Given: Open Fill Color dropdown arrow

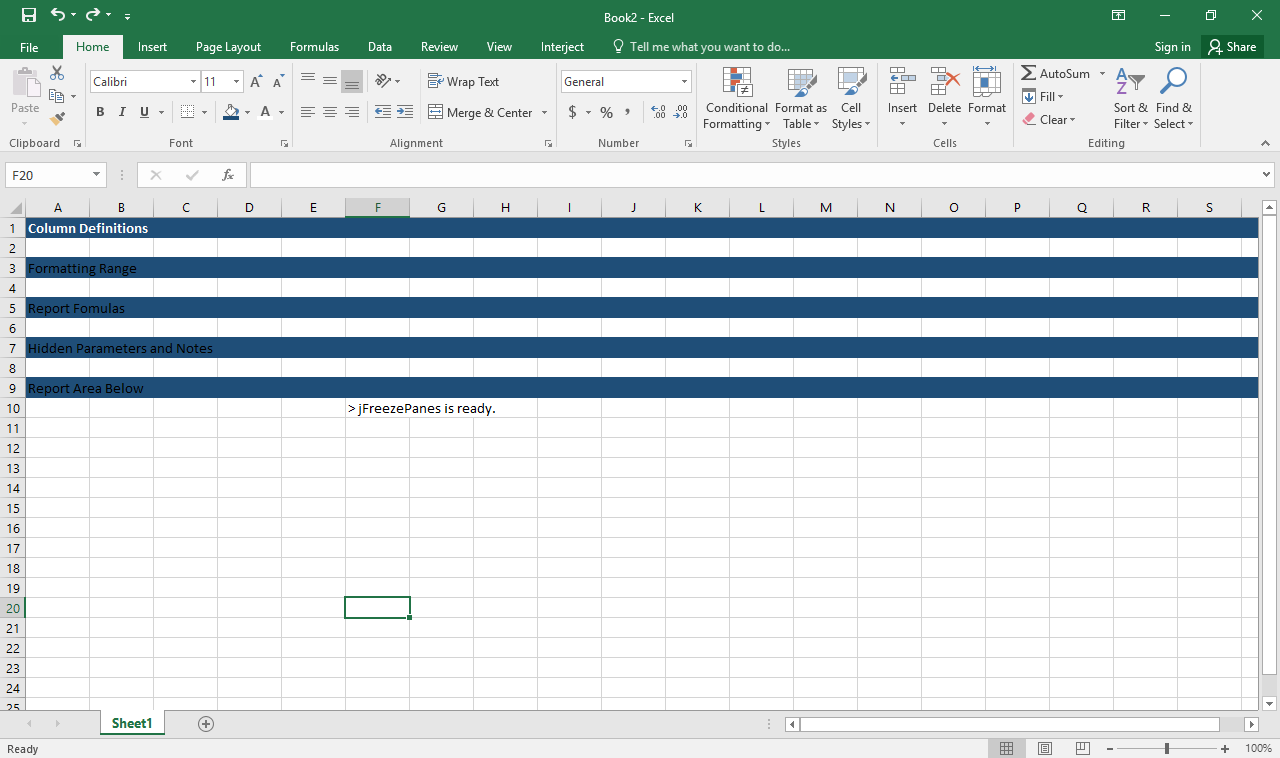Looking at the screenshot, I should [x=248, y=112].
